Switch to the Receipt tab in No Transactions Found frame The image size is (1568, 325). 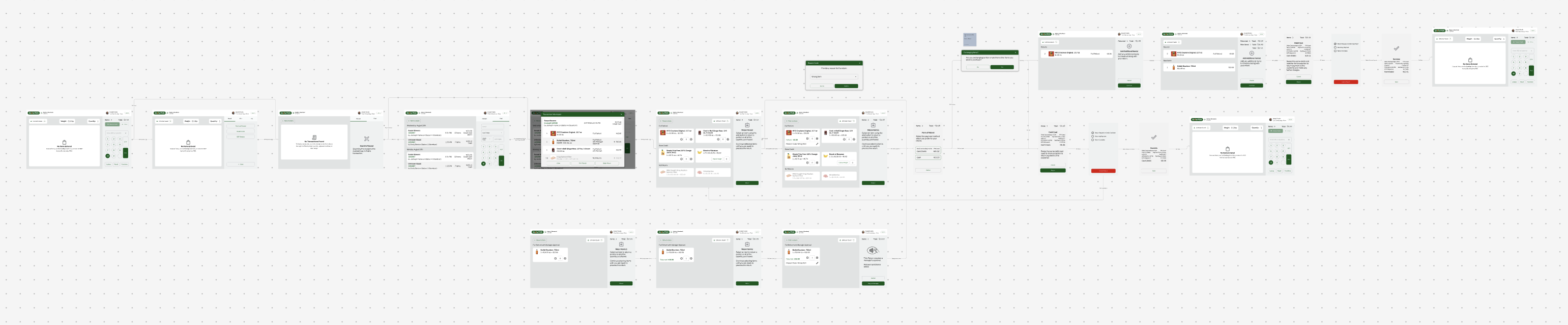click(x=359, y=119)
